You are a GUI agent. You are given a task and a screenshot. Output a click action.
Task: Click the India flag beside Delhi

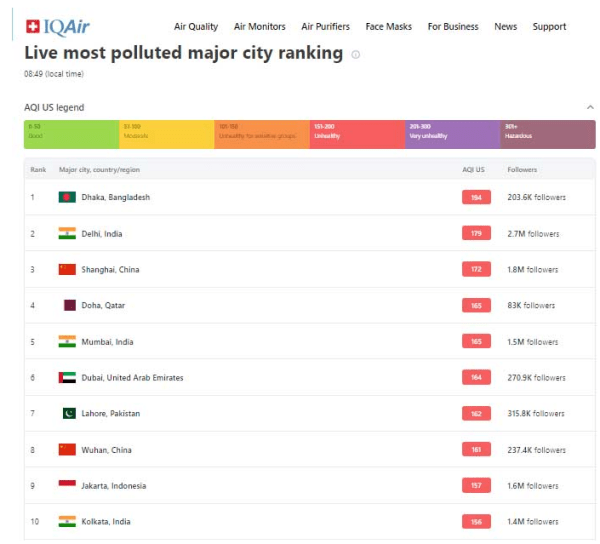pos(67,233)
